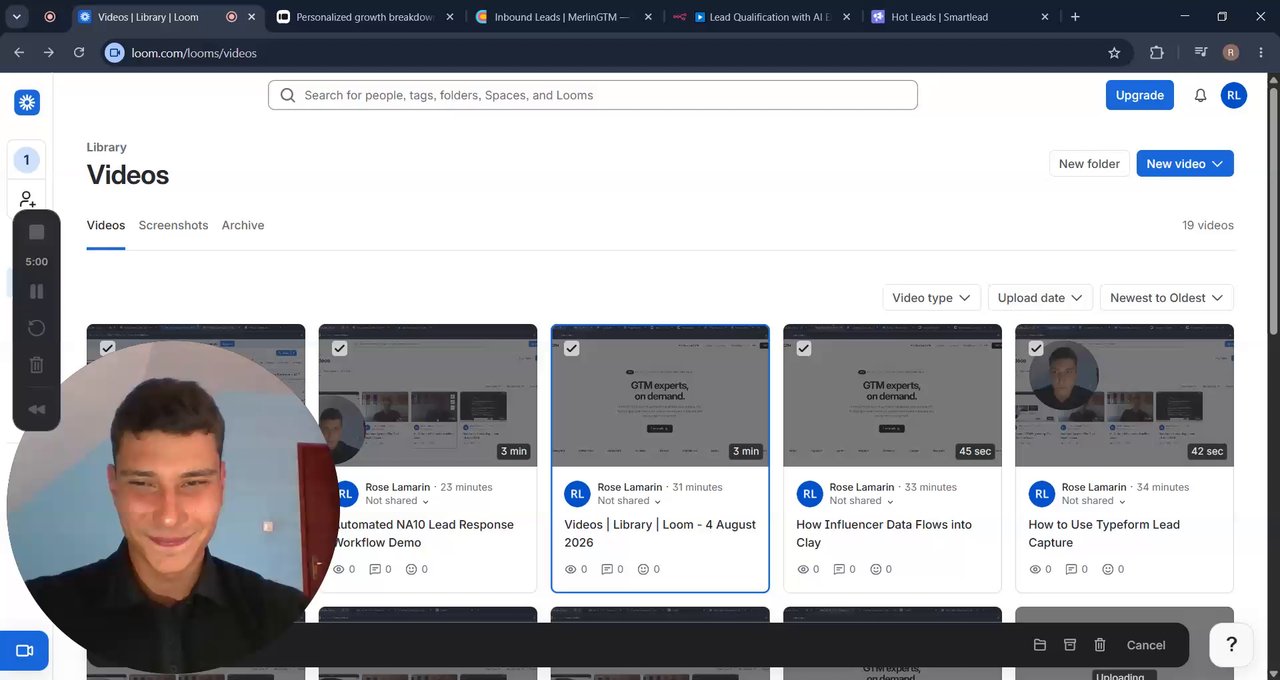Uncheck the How Influencer Data Flows video checkbox
The height and width of the screenshot is (680, 1280).
(804, 348)
